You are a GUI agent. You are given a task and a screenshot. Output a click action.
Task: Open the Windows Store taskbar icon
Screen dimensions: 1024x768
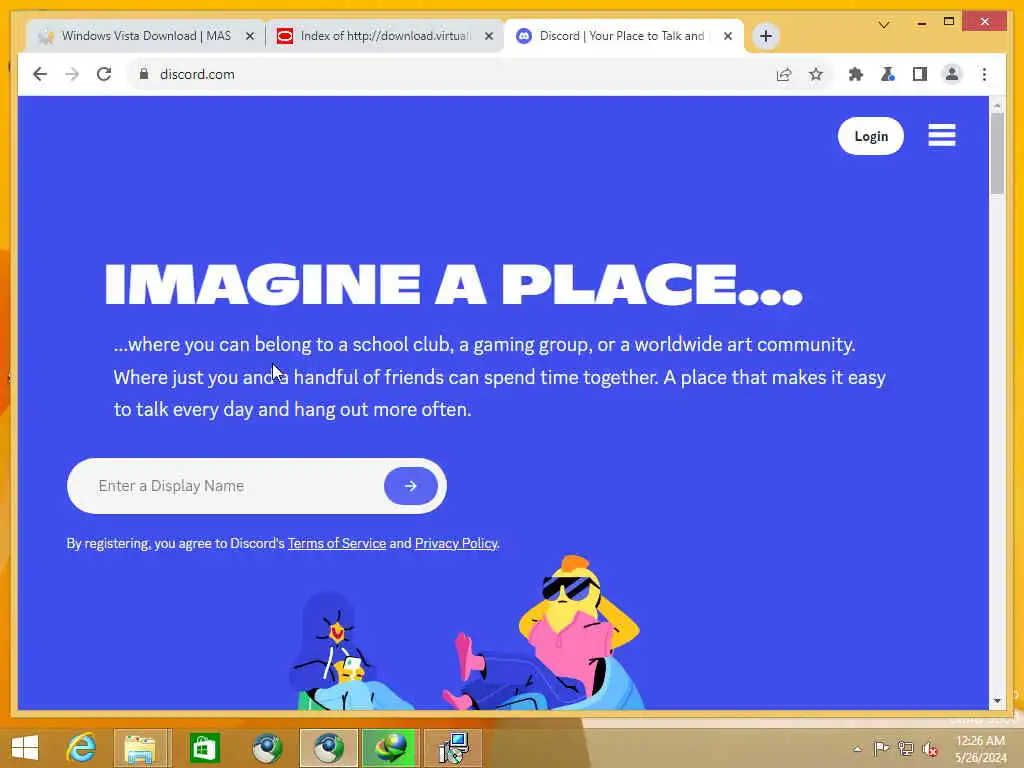(x=204, y=748)
